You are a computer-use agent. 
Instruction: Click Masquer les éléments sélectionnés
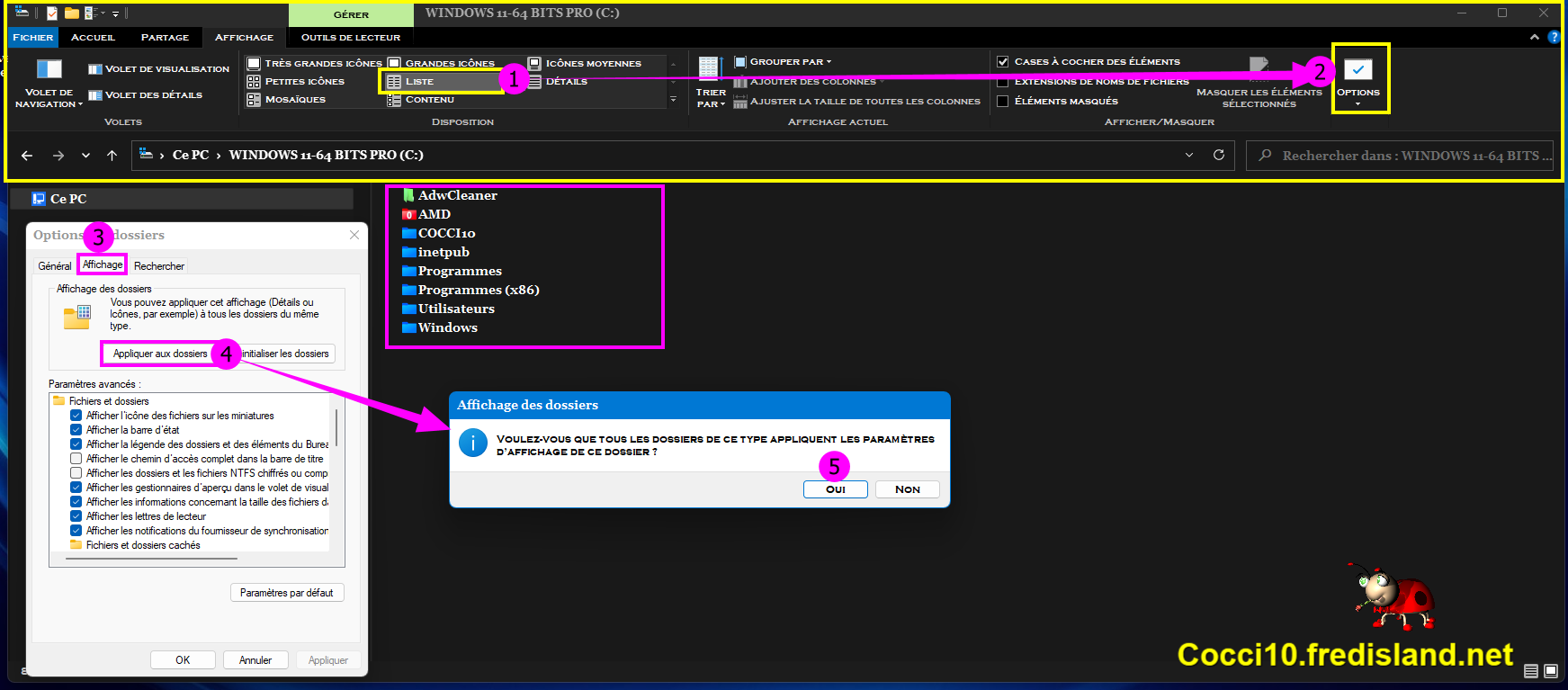[1259, 84]
